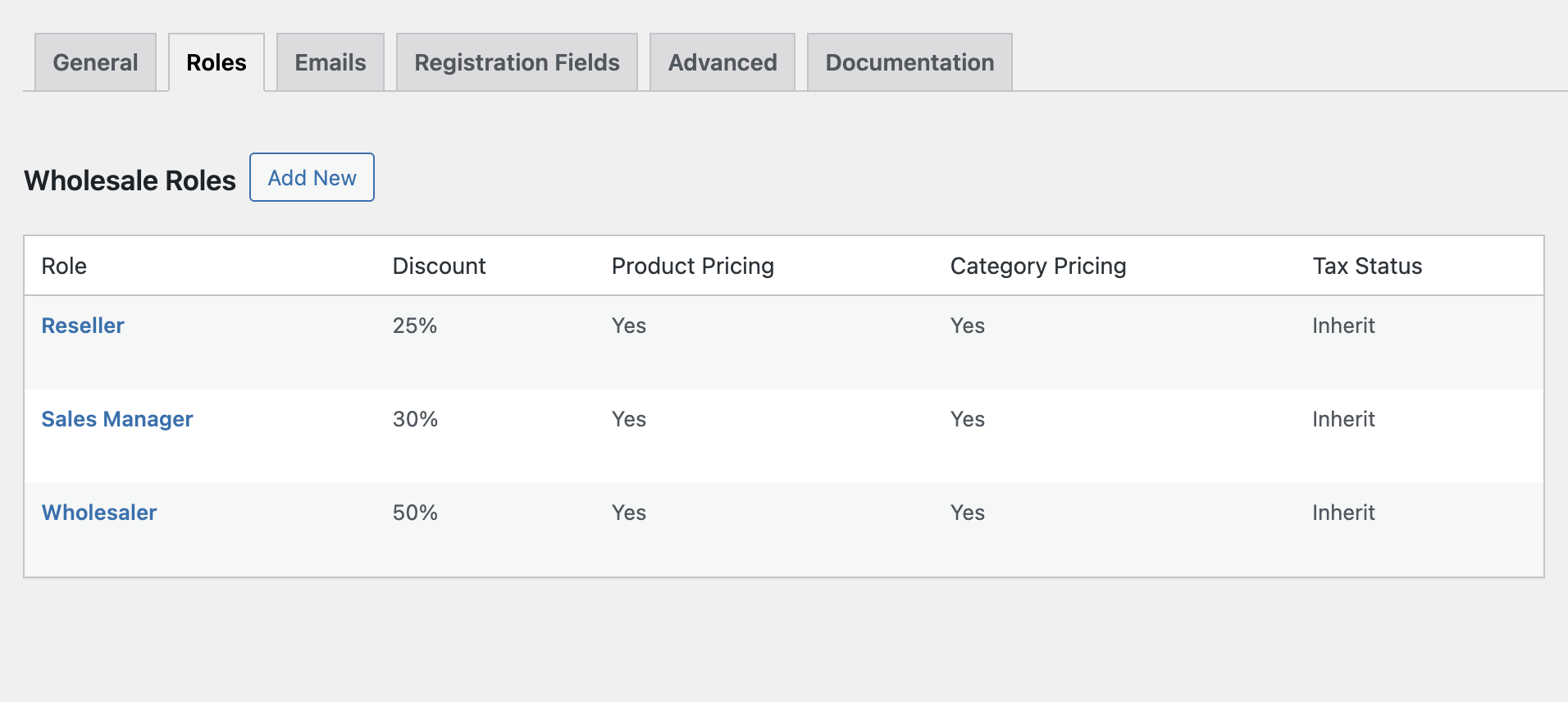Image resolution: width=1568 pixels, height=702 pixels.
Task: Open the Reseller role link
Action: [83, 326]
